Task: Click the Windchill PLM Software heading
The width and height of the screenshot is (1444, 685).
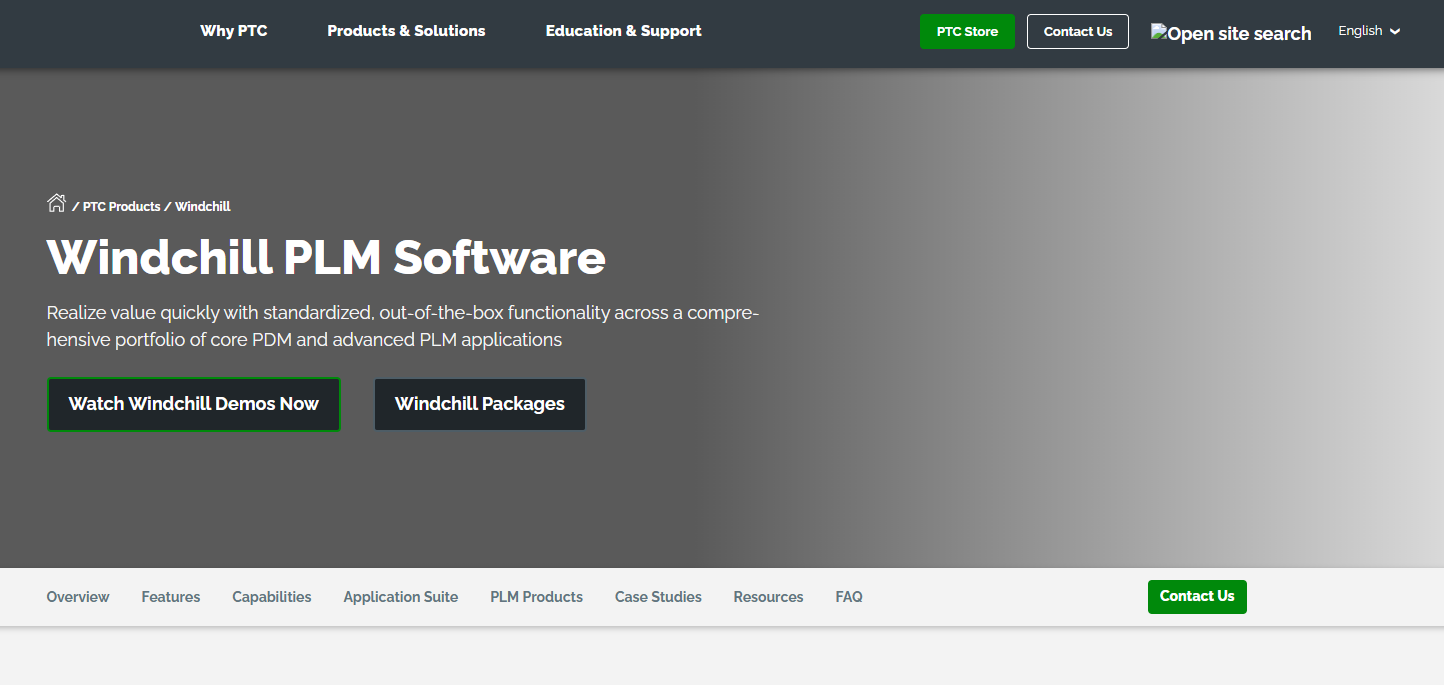Action: pyautogui.click(x=326, y=257)
